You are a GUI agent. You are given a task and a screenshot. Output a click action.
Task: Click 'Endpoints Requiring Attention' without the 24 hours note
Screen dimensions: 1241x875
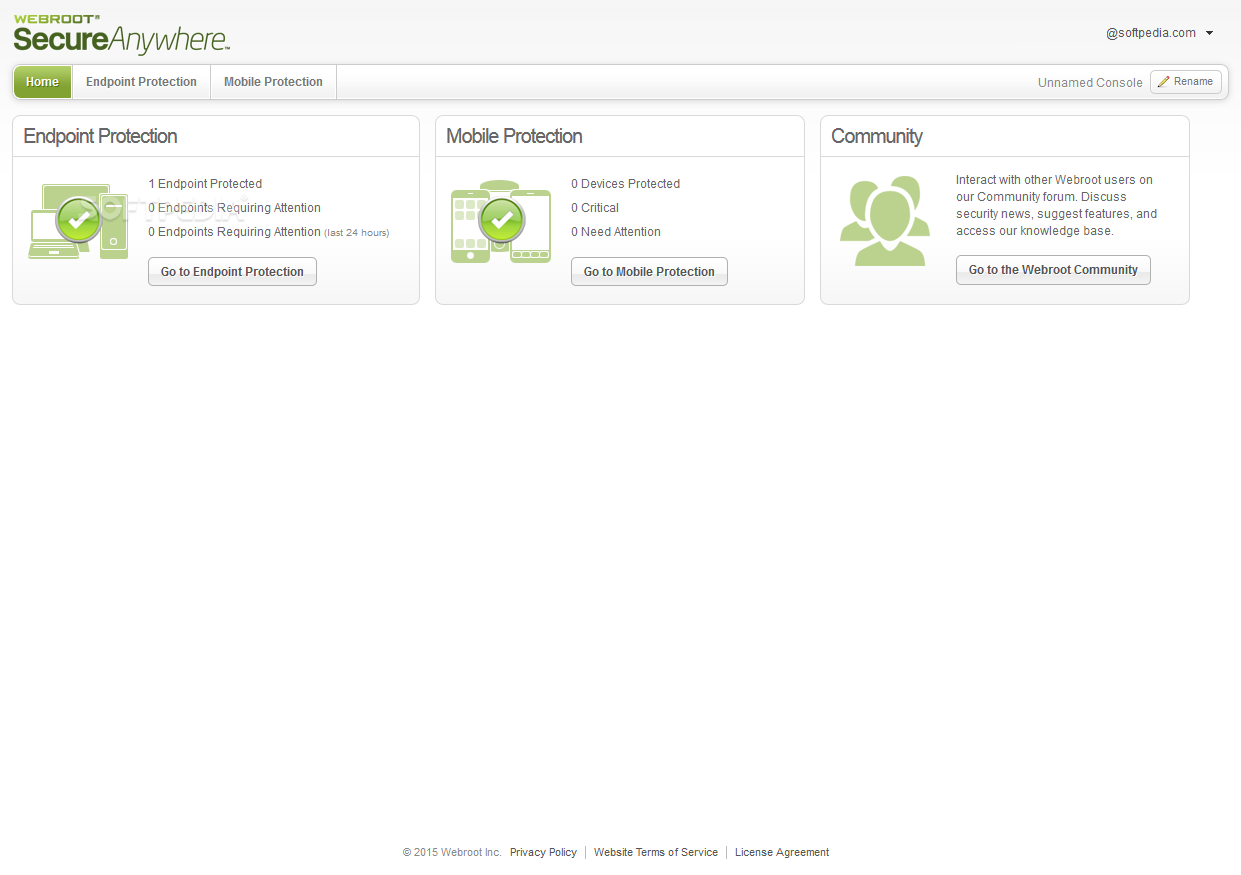tap(234, 208)
